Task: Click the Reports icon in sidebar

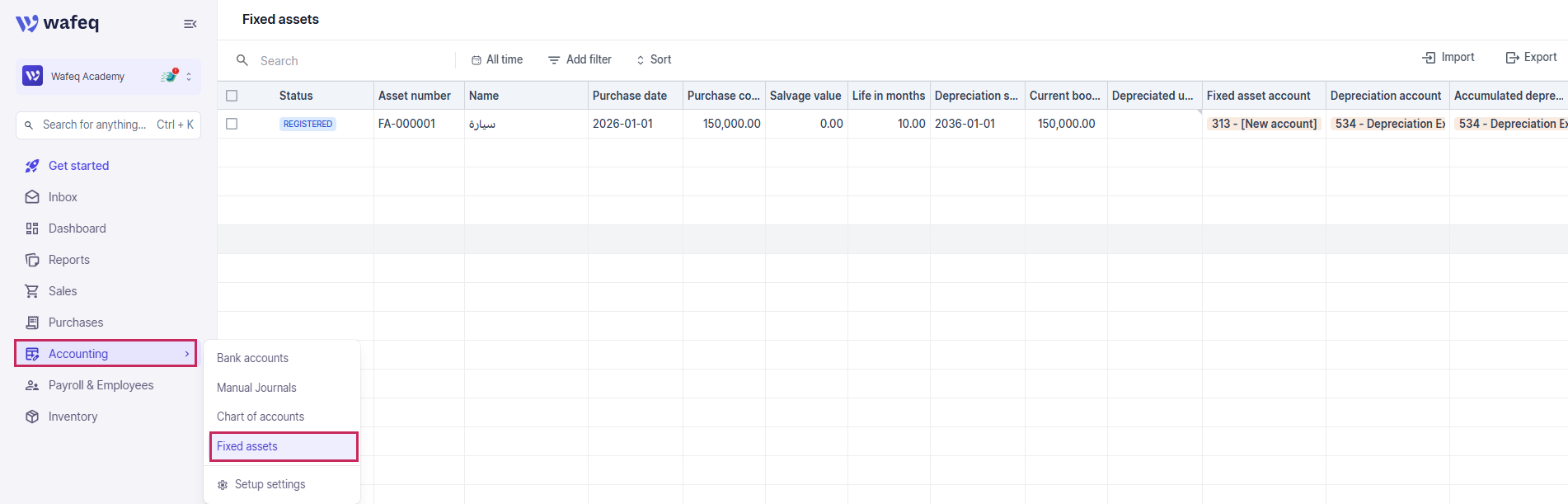Action: click(32, 260)
